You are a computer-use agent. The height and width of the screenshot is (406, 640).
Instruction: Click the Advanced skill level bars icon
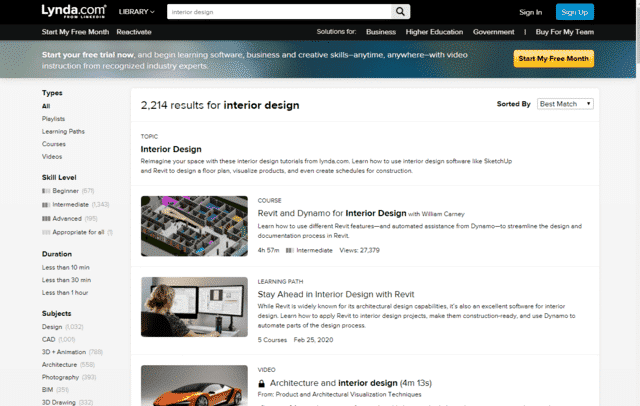pos(46,219)
